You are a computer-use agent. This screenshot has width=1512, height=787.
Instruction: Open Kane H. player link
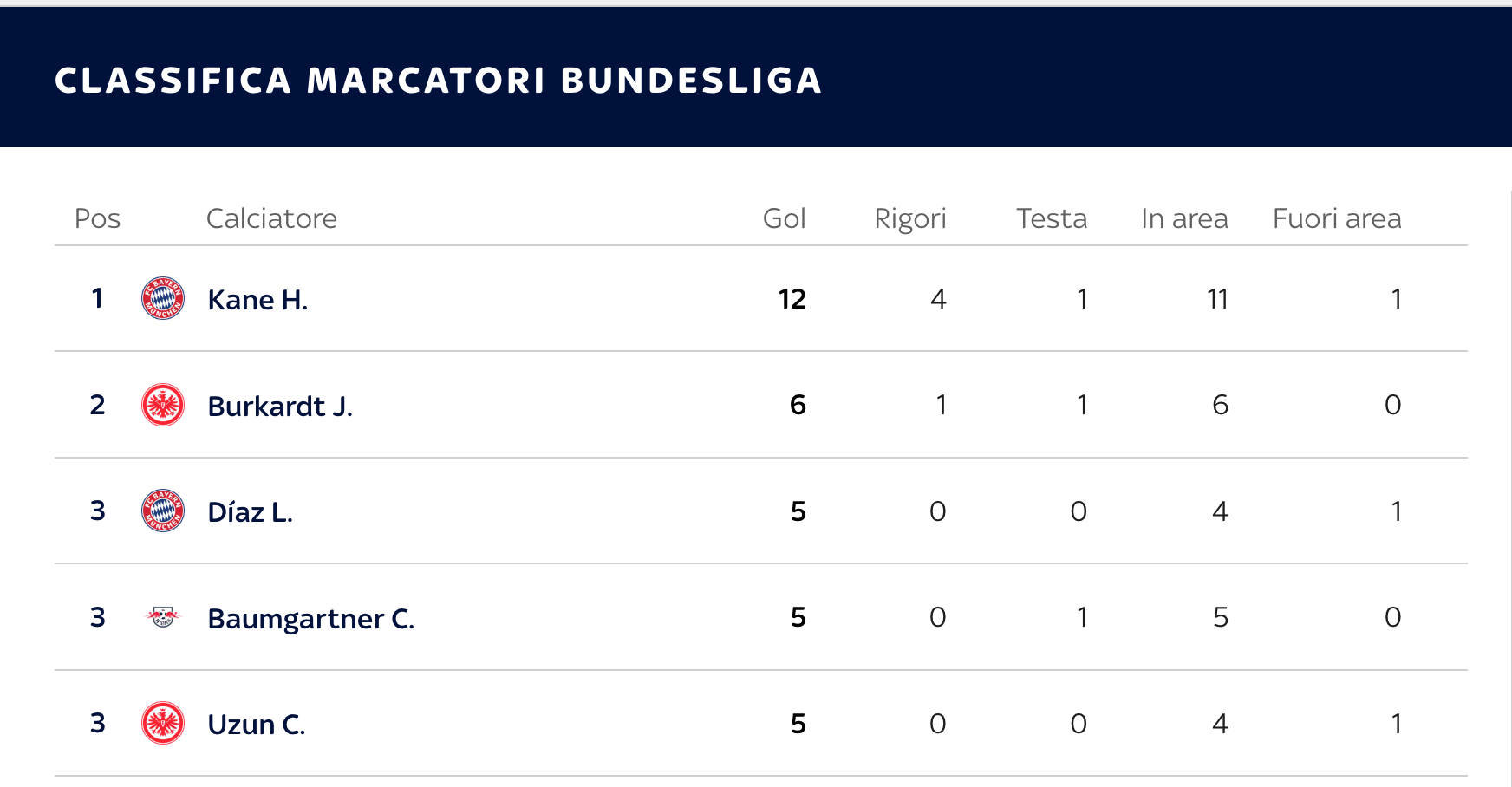(257, 300)
